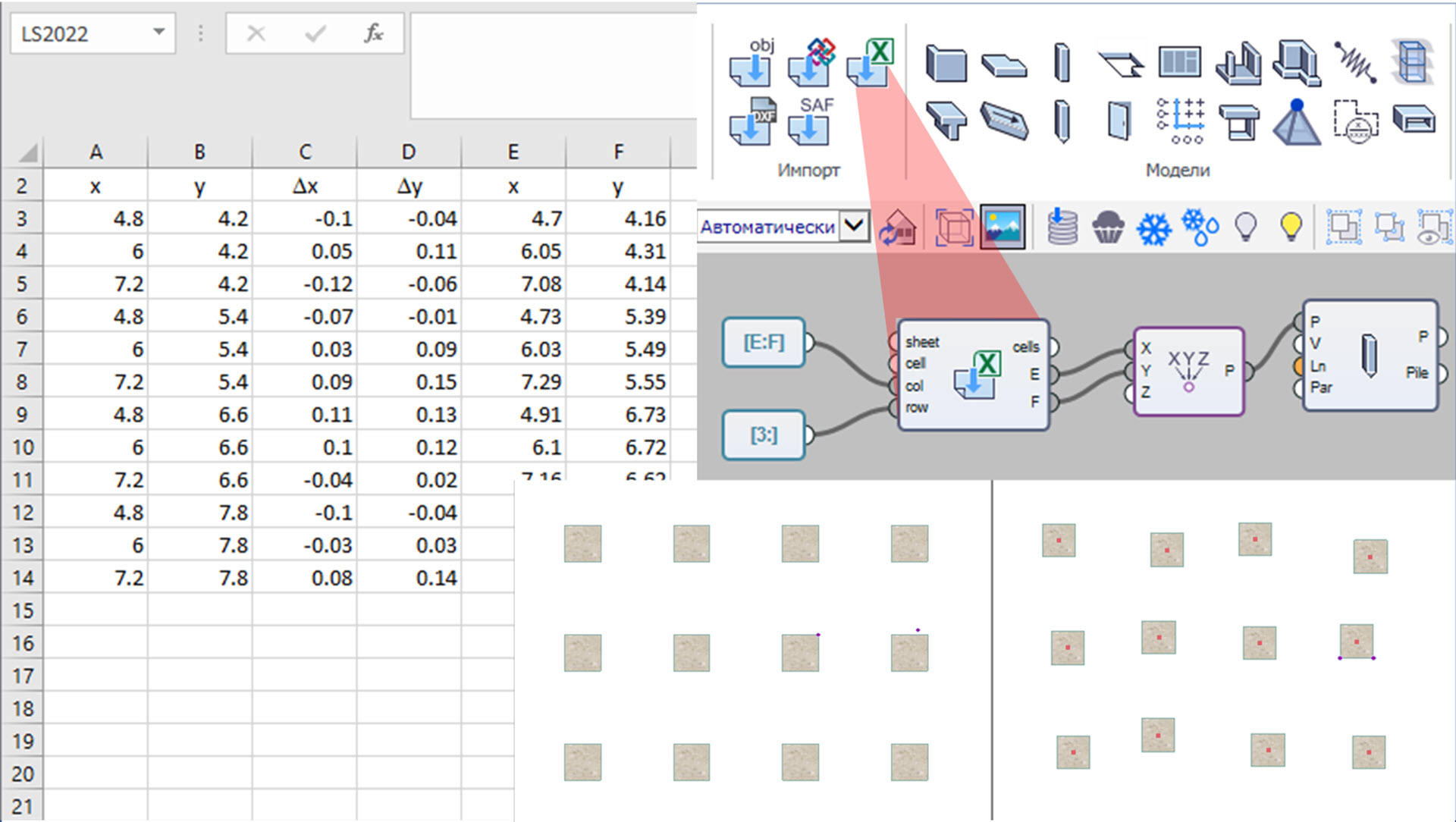Click cell C5 containing -0.12
The height and width of the screenshot is (822, 1456).
pos(305,284)
